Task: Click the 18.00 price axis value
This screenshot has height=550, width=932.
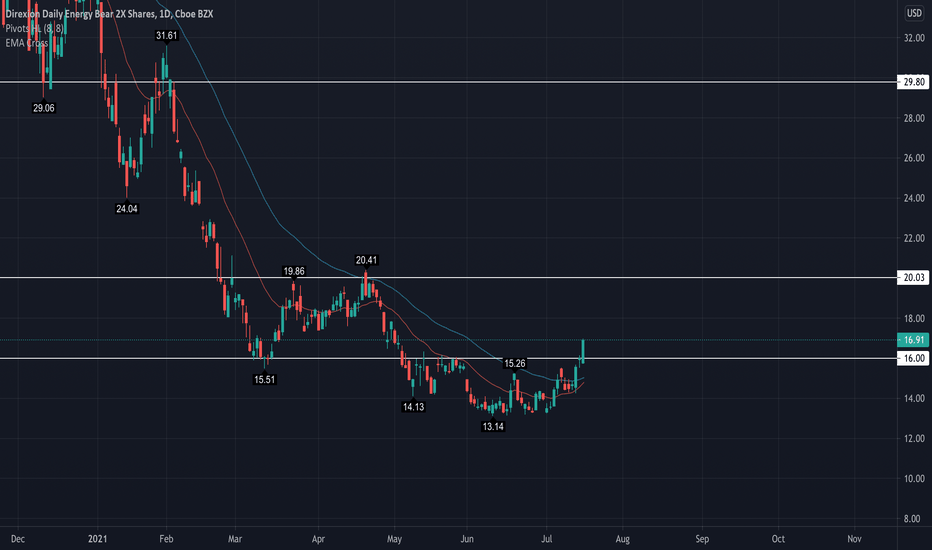Action: (x=914, y=319)
